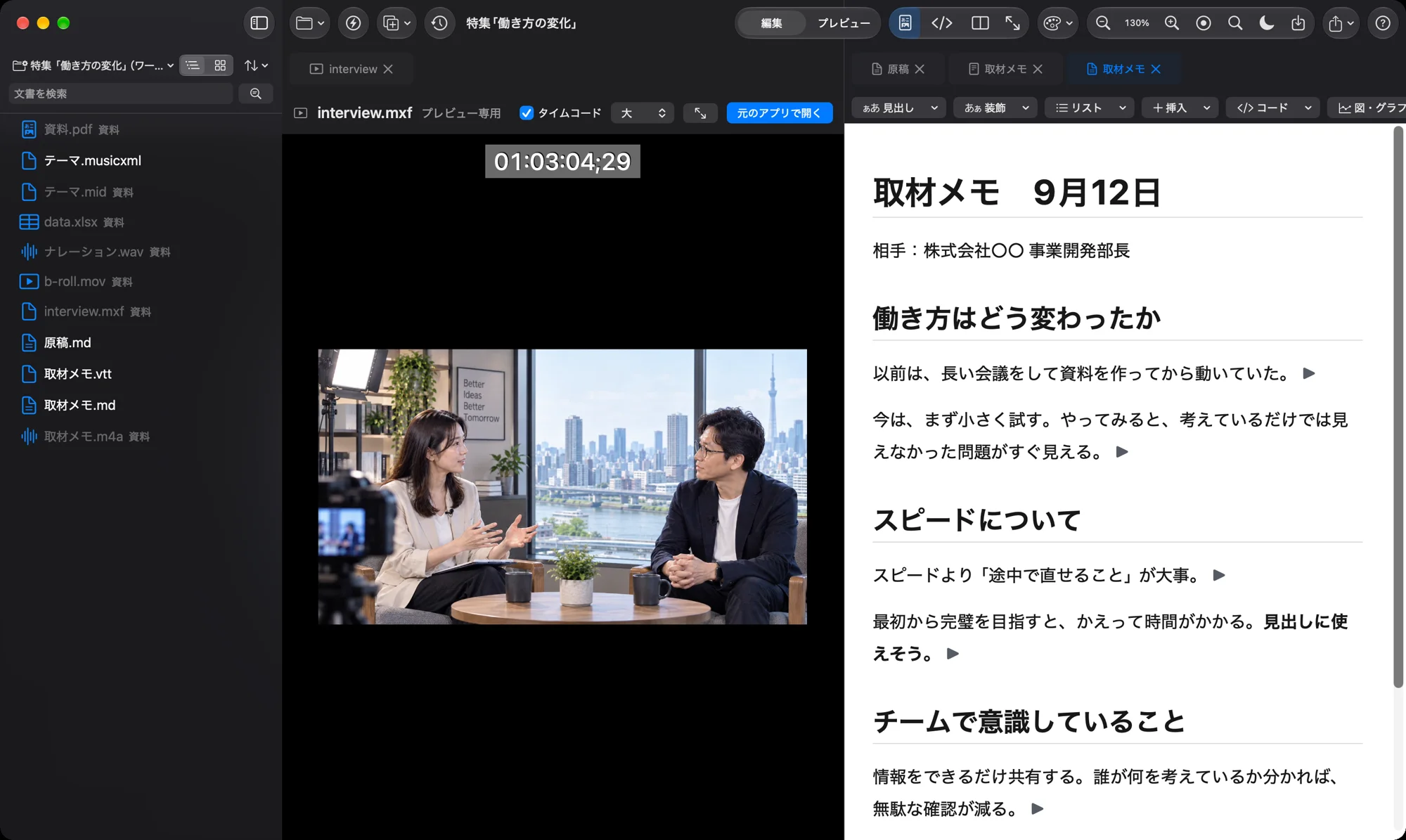This screenshot has height=840, width=1406.
Task: Click the 文書を検索 search field
Action: [x=121, y=93]
